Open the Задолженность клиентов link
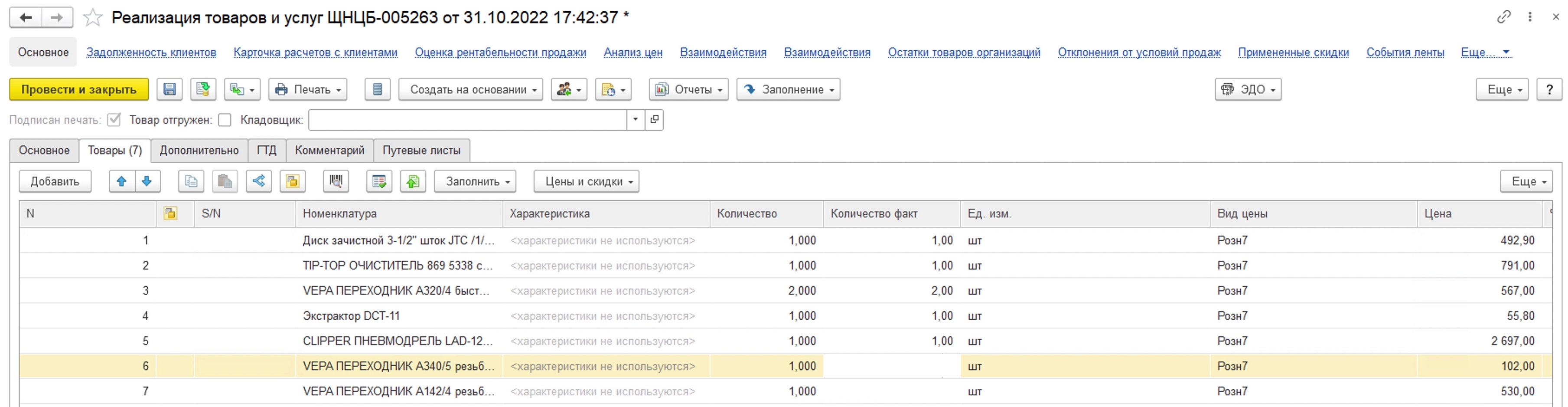This screenshot has height=407, width=1568. [x=151, y=53]
